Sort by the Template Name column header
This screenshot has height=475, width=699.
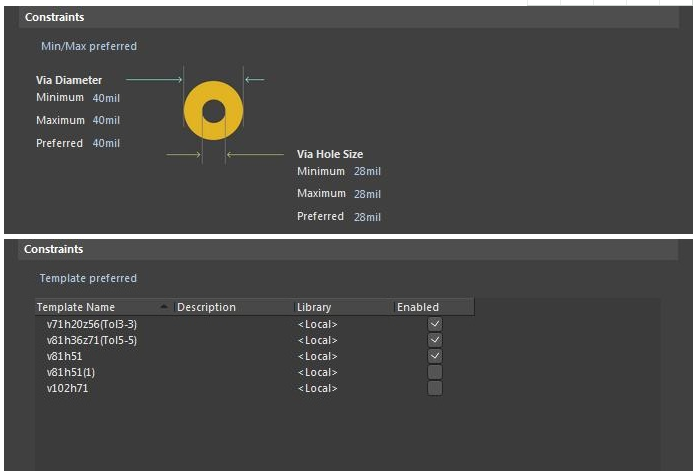[x=76, y=307]
